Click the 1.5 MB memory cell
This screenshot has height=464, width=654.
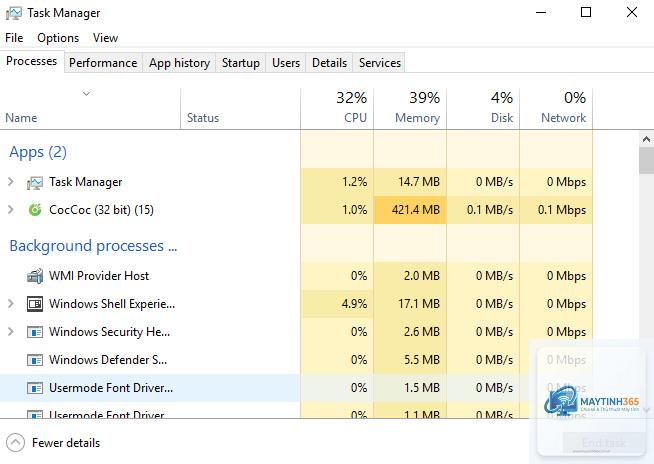(410, 388)
